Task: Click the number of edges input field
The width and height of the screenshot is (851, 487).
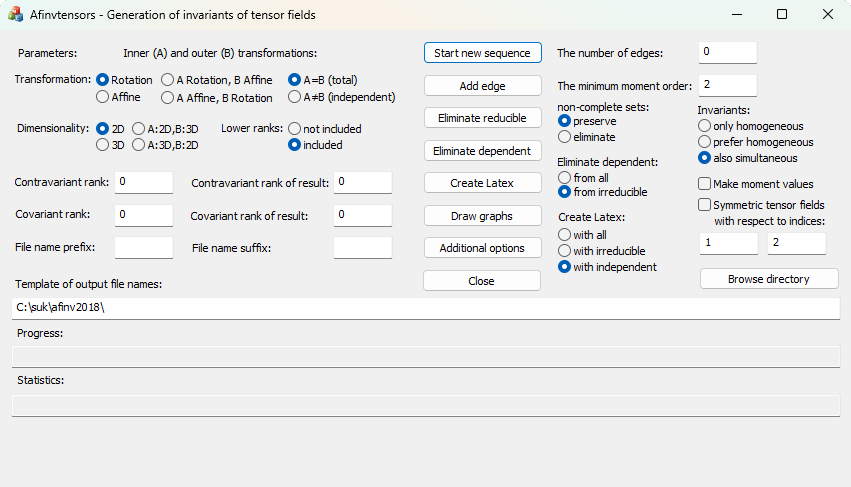Action: click(727, 52)
